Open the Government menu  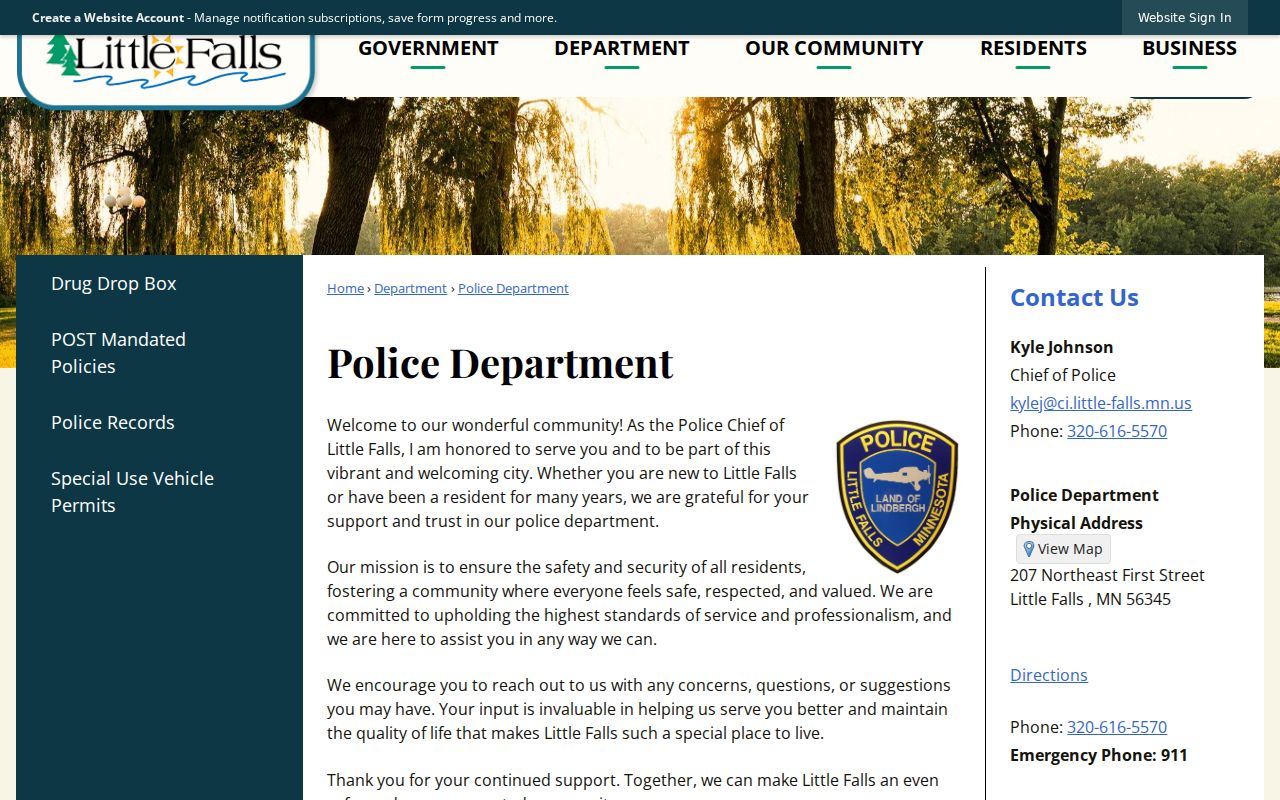428,48
